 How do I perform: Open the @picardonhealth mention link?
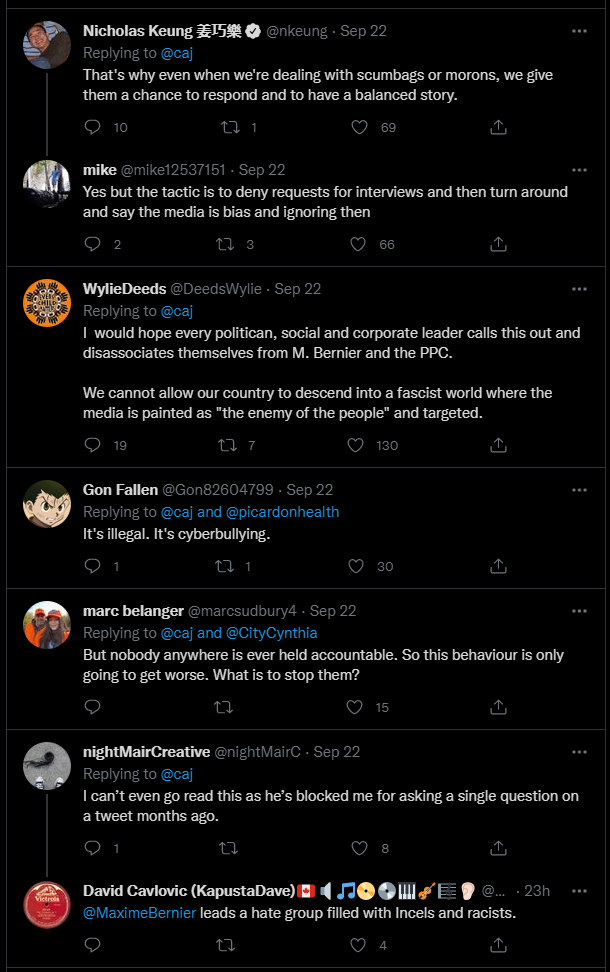tap(283, 512)
